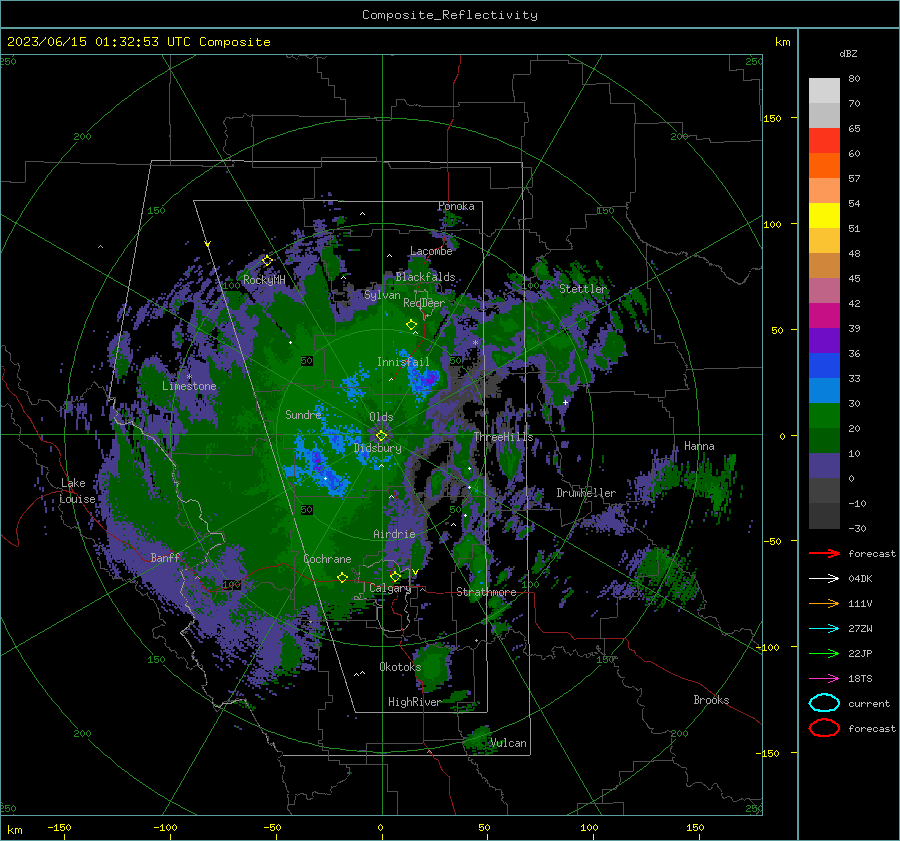Click the orange 111V arrow icon
The height and width of the screenshot is (841, 900).
[824, 603]
